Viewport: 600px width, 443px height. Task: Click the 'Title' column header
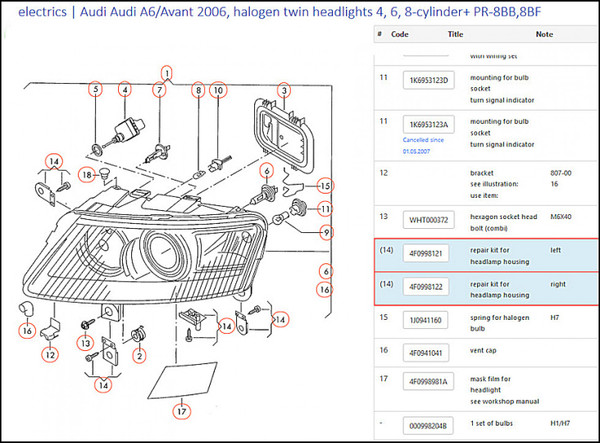coord(455,33)
